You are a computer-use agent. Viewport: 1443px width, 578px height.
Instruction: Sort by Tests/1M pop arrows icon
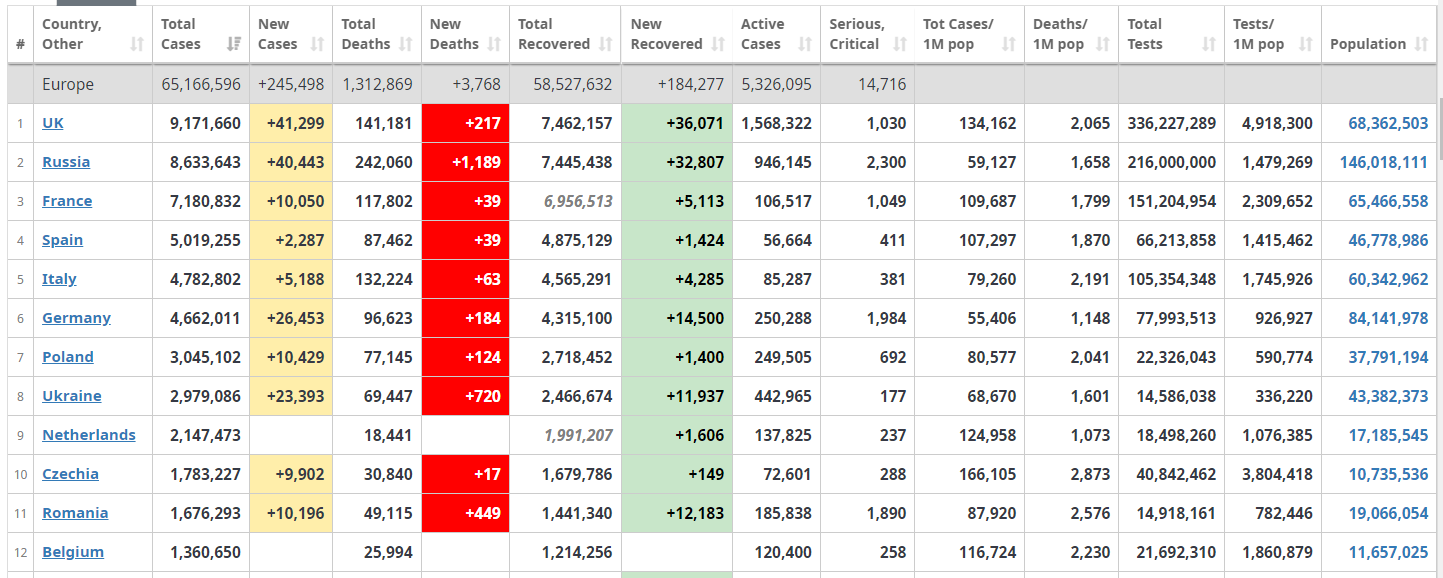[x=1305, y=44]
